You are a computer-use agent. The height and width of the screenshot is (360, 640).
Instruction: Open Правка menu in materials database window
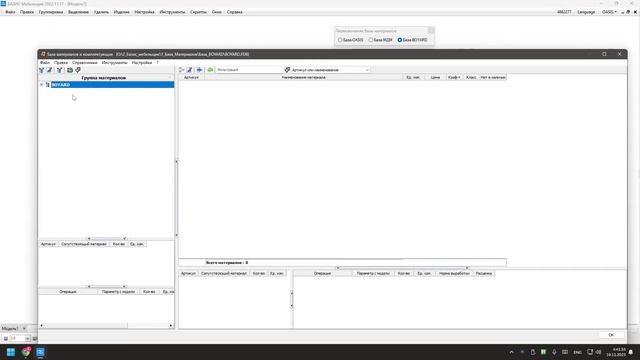pos(61,62)
